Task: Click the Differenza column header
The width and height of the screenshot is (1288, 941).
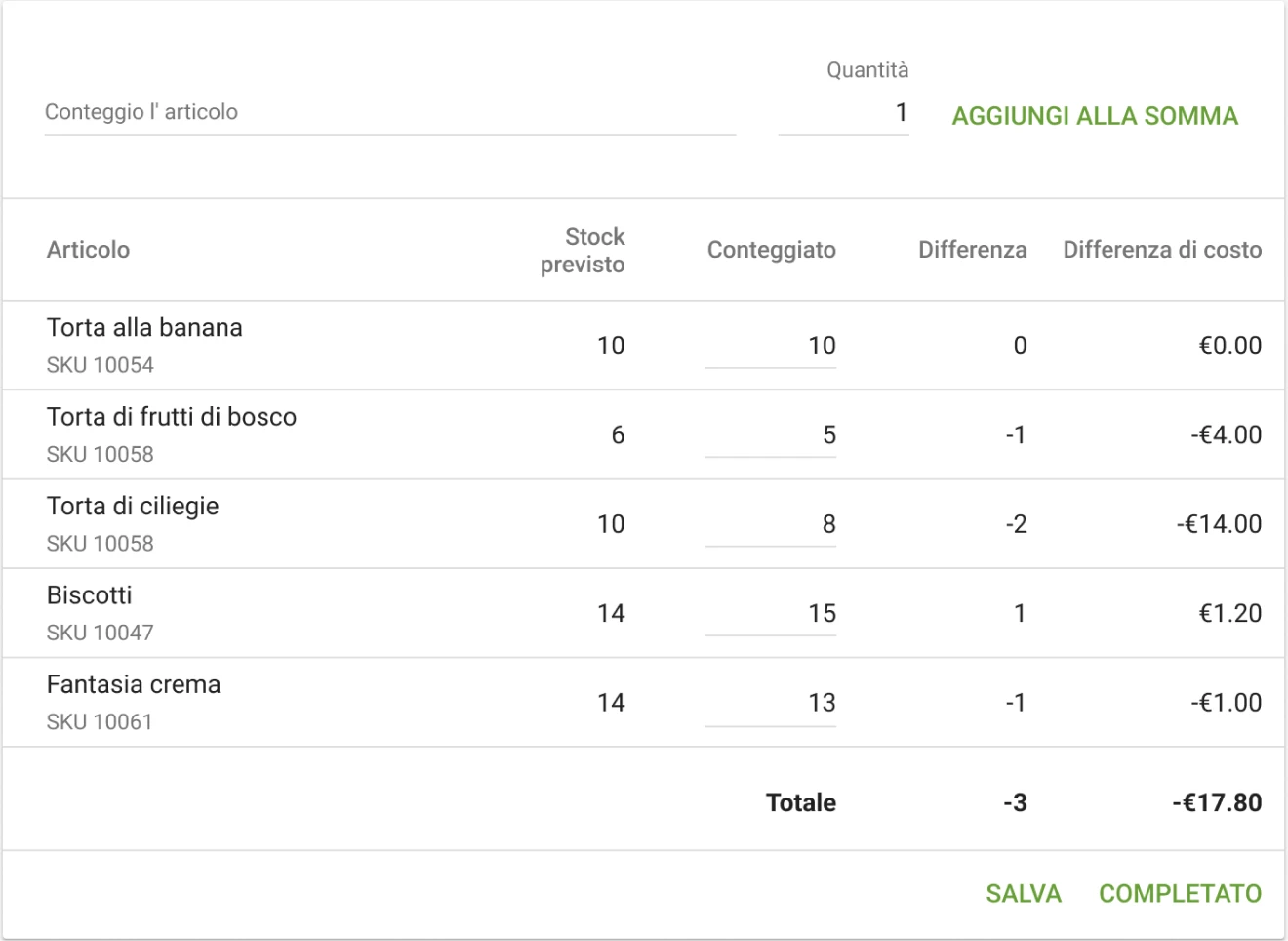Action: click(972, 250)
